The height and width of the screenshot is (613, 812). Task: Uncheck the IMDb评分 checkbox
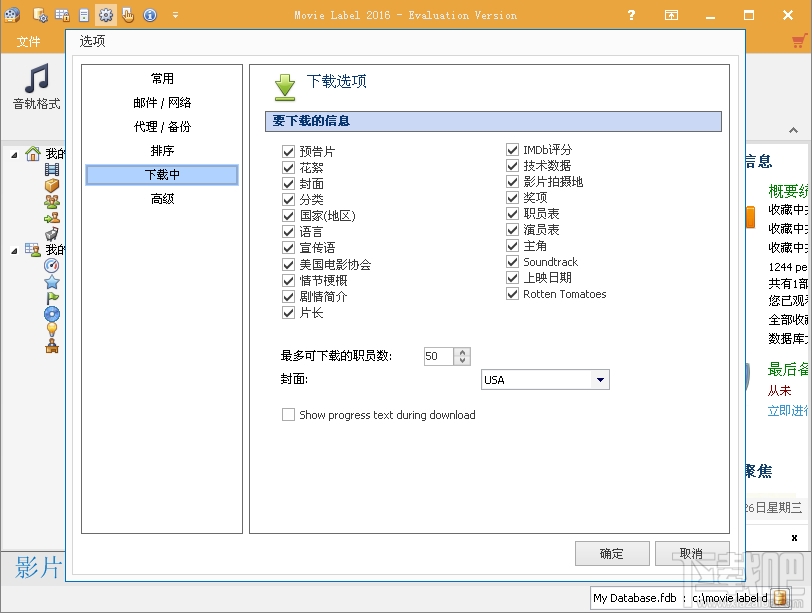513,150
